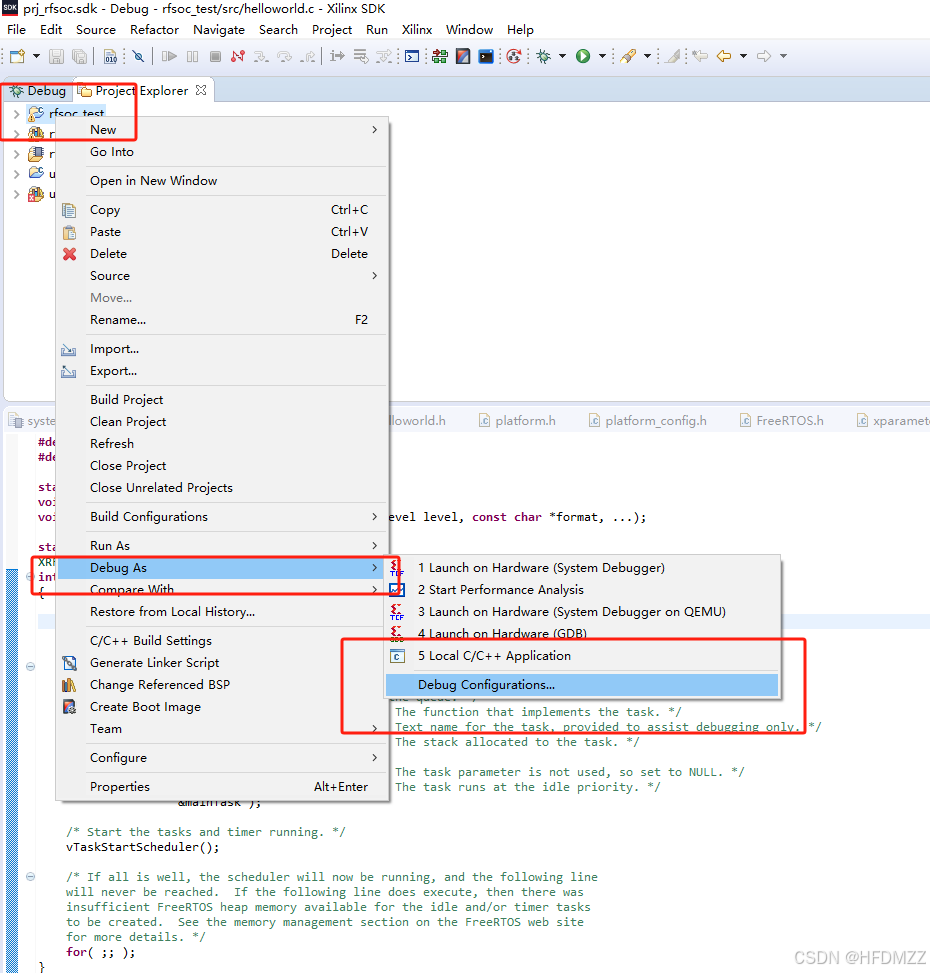Open Properties from context menu
Screen dimensions: 930x973
222,787
